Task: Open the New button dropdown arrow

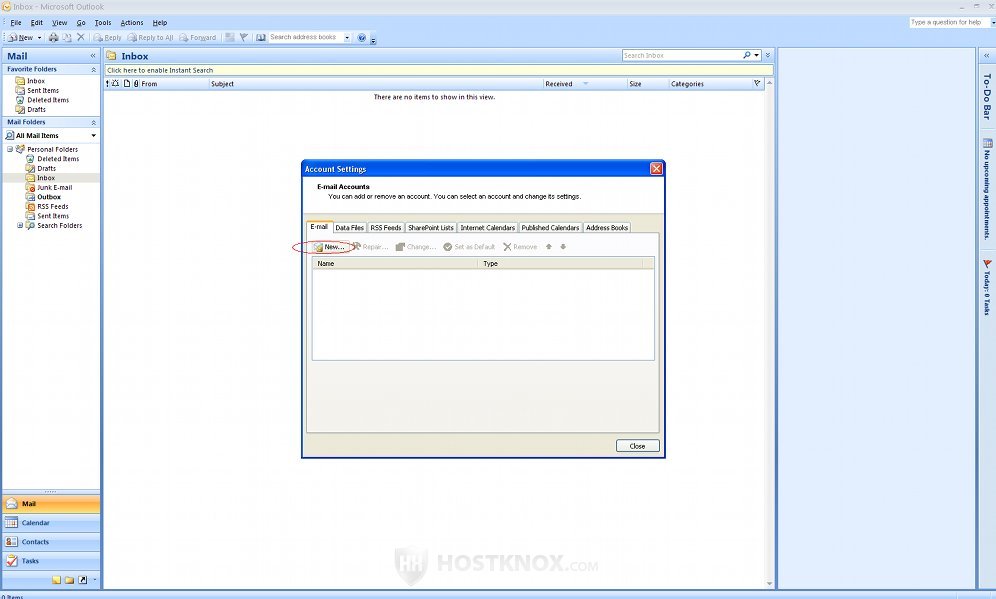Action: 39,37
